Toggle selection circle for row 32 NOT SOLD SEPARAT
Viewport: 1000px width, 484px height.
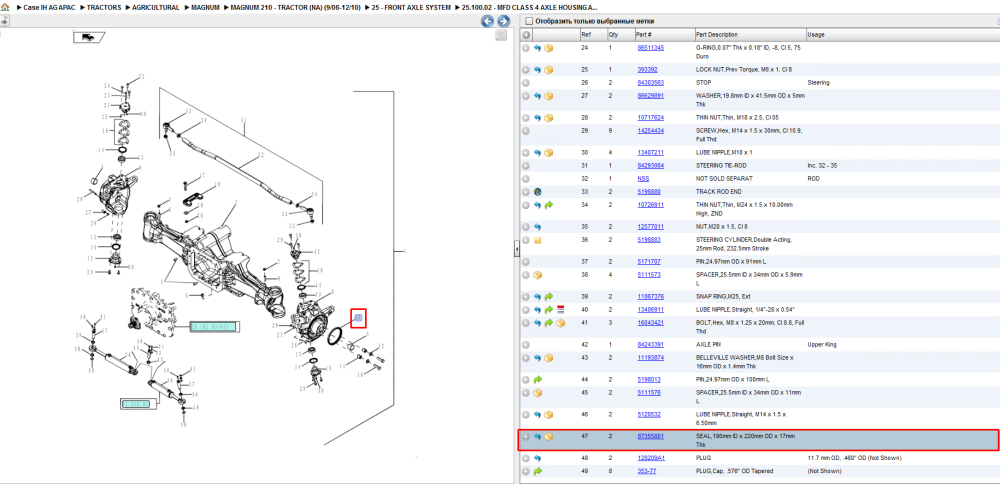point(526,179)
